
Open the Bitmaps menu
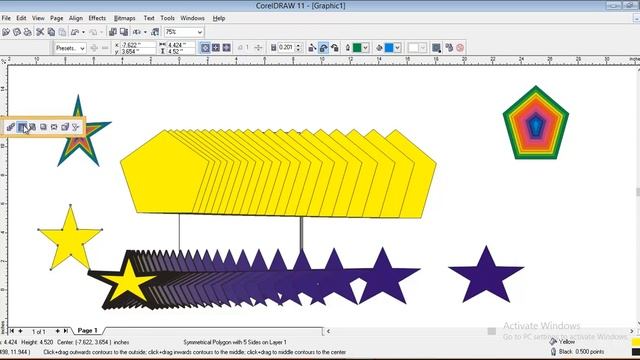(x=124, y=18)
